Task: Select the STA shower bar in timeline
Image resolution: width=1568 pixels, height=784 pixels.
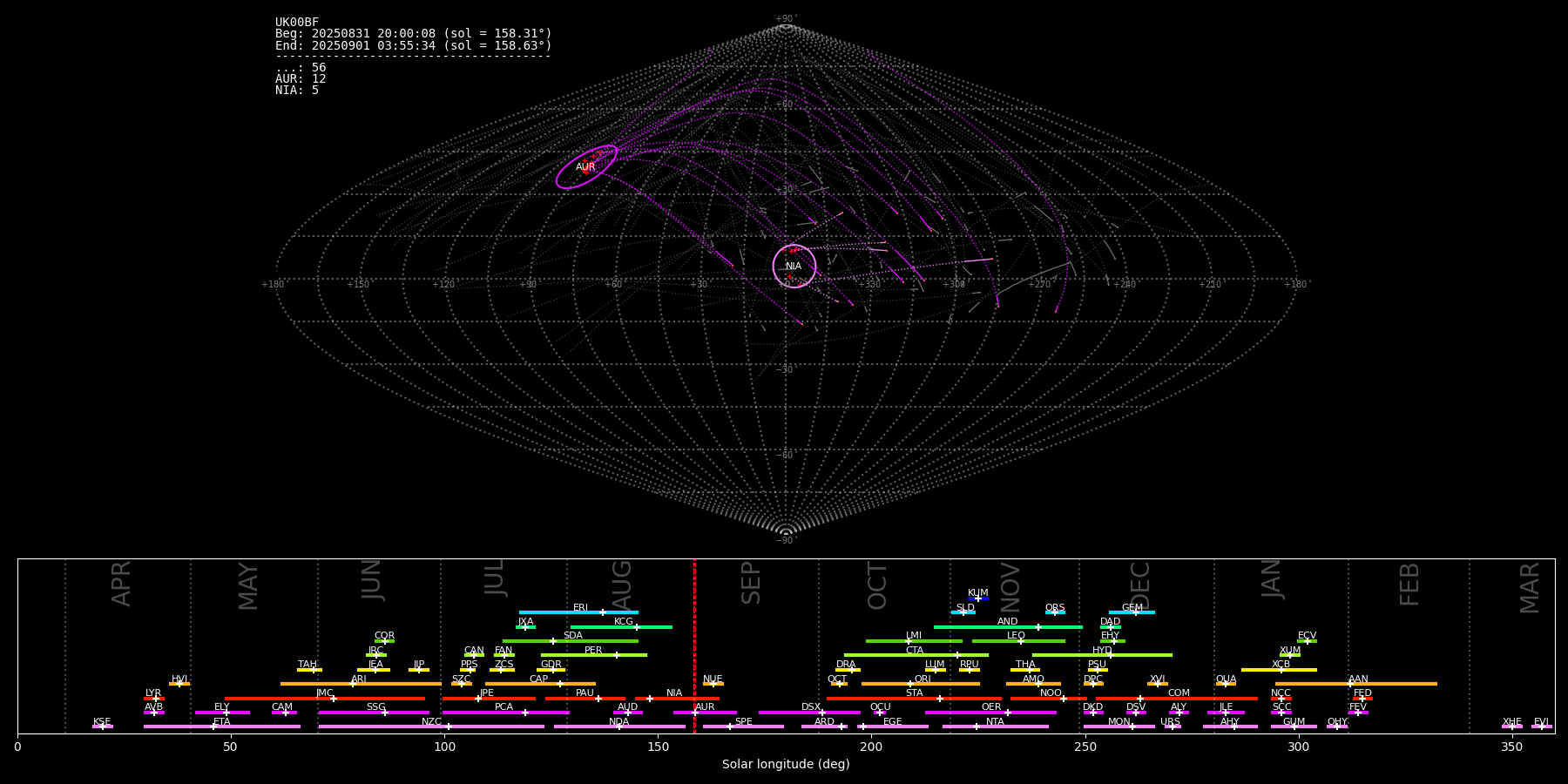Action: tap(914, 699)
